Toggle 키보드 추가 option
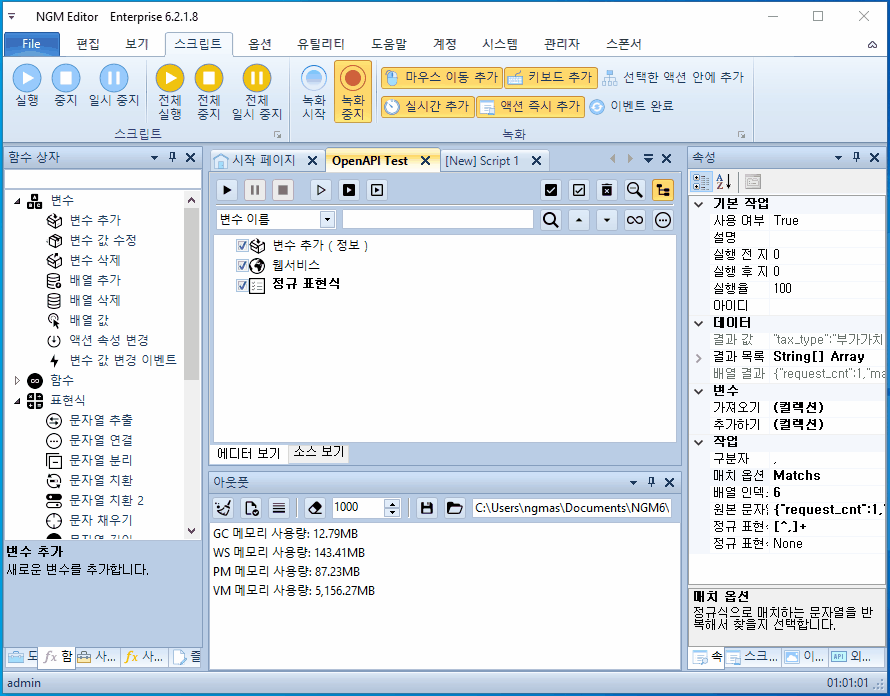Image resolution: width=890 pixels, height=696 pixels. tap(551, 77)
